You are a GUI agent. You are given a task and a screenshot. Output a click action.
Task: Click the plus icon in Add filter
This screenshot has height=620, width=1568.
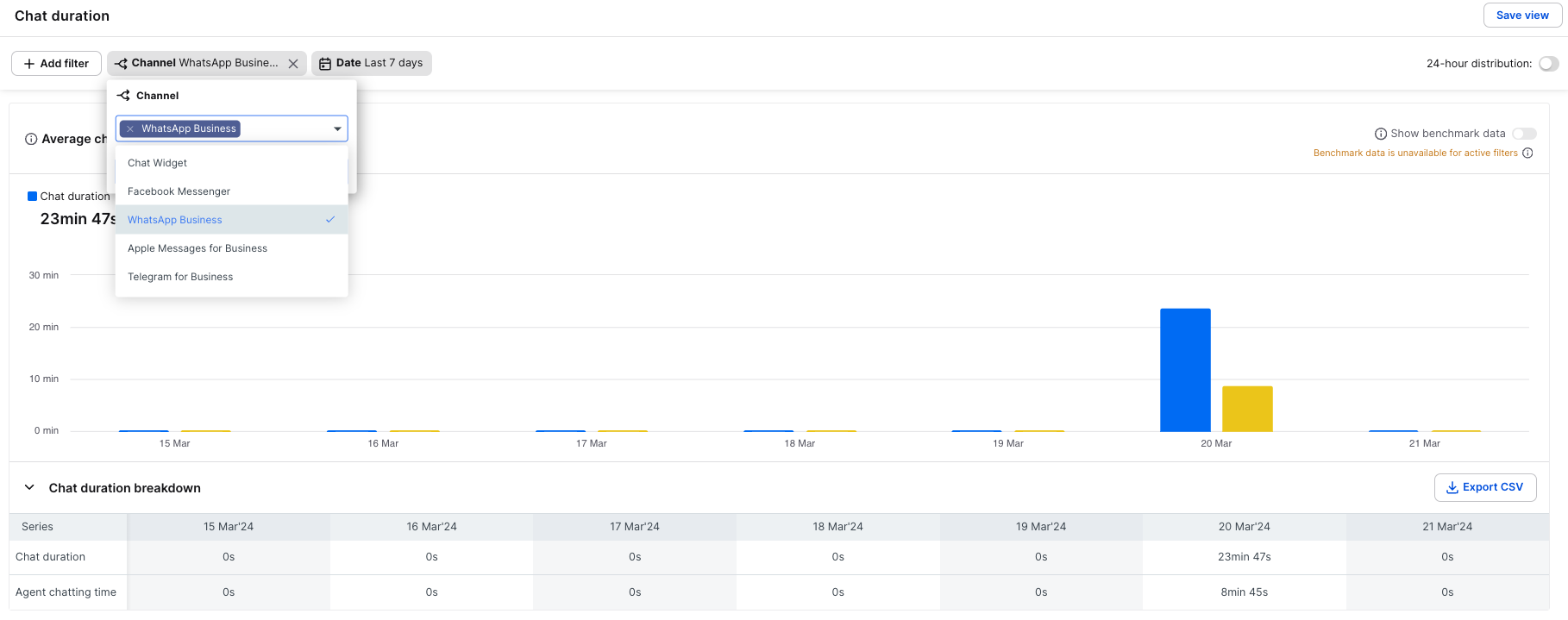pyautogui.click(x=29, y=64)
